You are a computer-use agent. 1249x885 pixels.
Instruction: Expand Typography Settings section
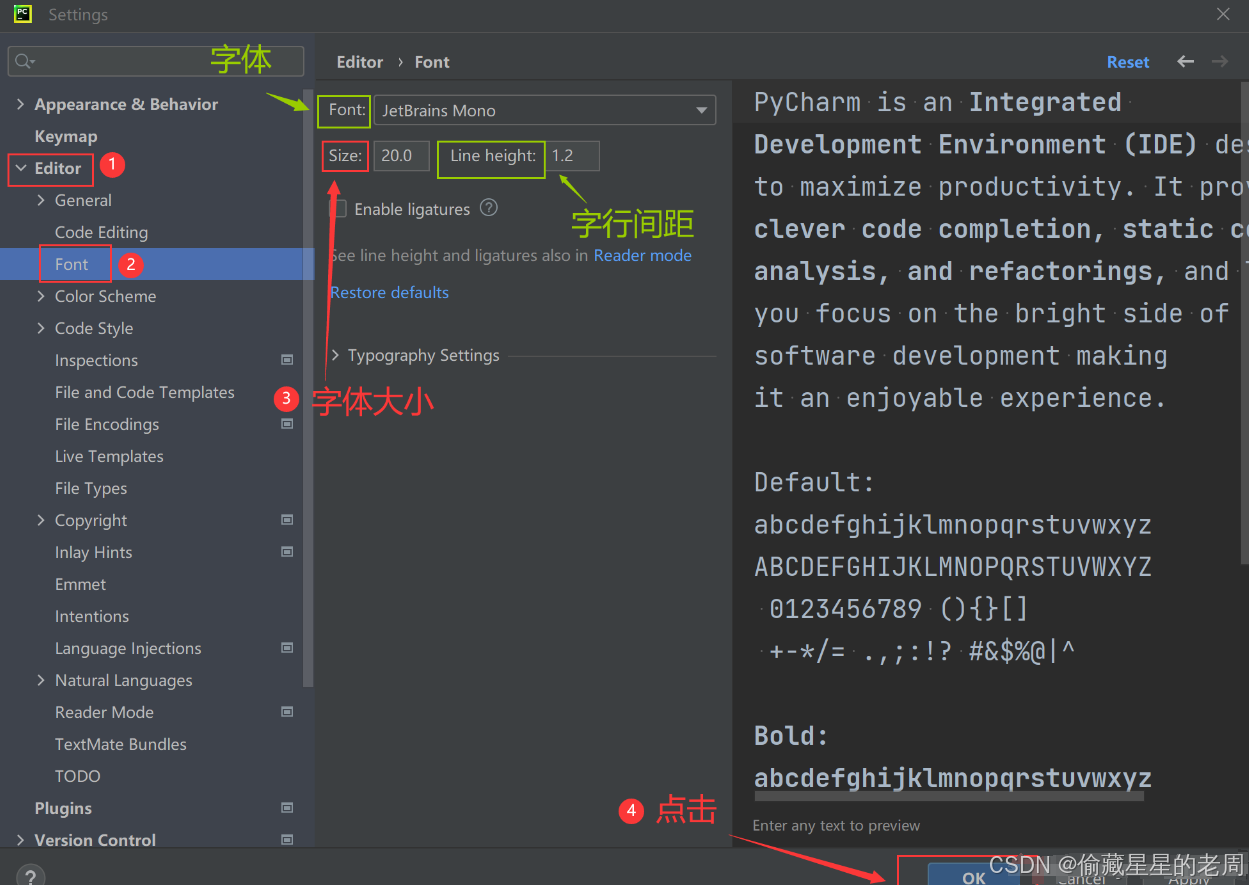click(x=336, y=355)
